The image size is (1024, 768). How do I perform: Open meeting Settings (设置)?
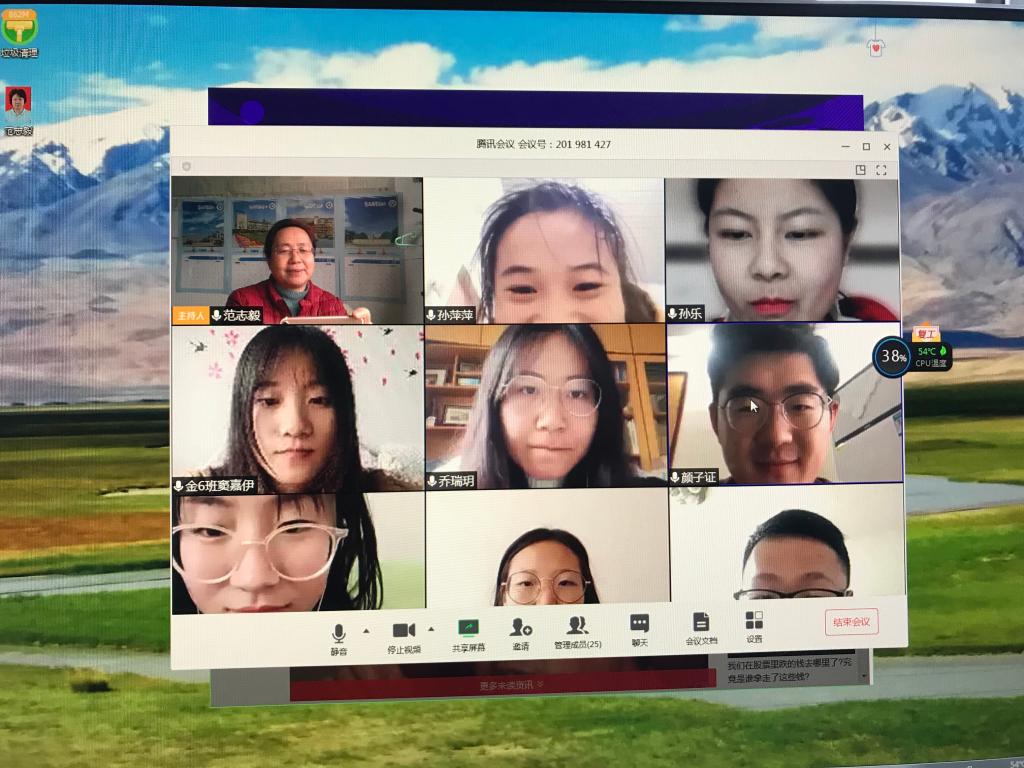pos(754,621)
